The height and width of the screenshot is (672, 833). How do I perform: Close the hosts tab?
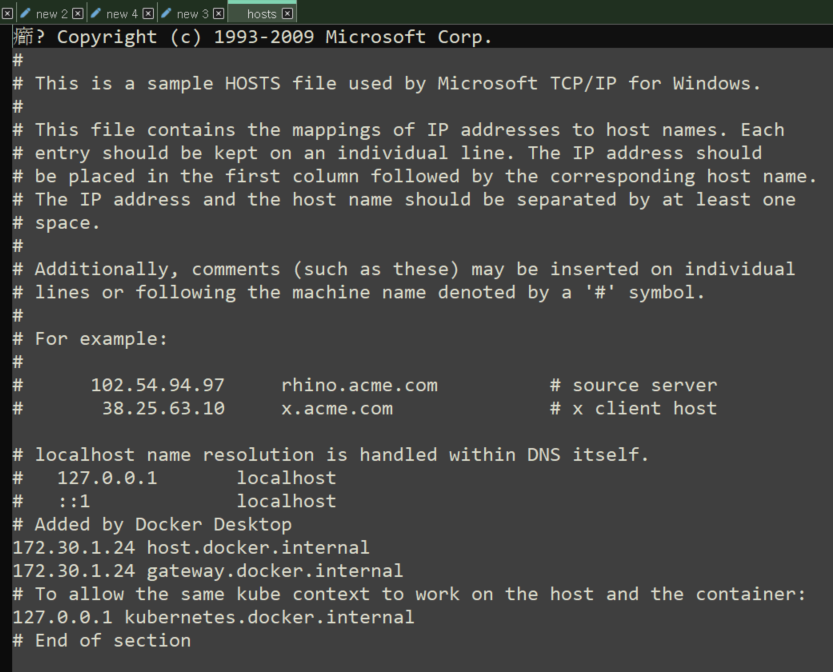point(286,13)
